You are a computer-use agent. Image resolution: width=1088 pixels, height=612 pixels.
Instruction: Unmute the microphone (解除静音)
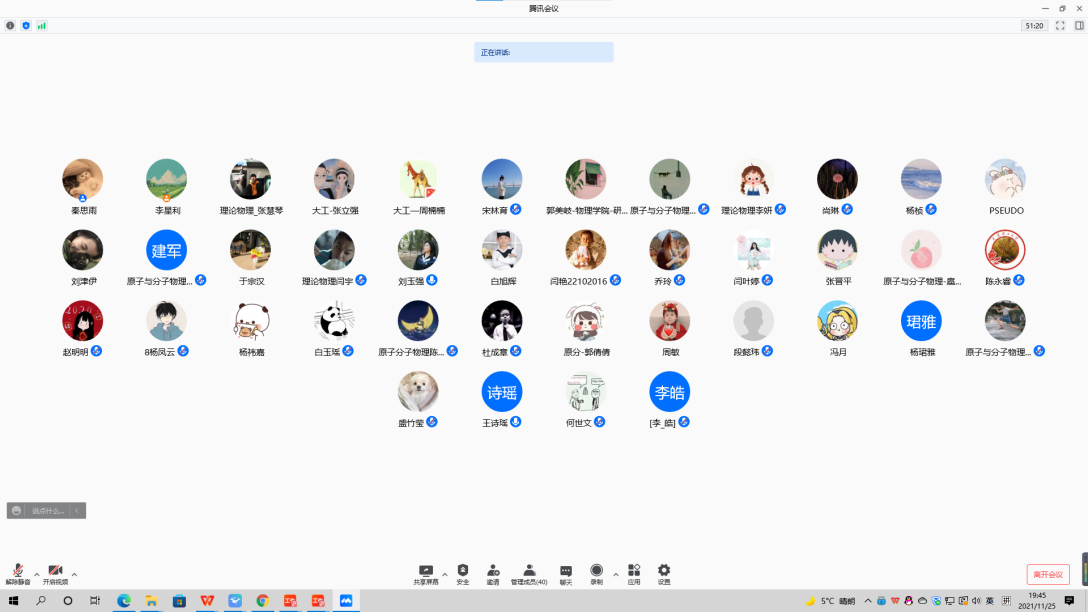pyautogui.click(x=18, y=572)
